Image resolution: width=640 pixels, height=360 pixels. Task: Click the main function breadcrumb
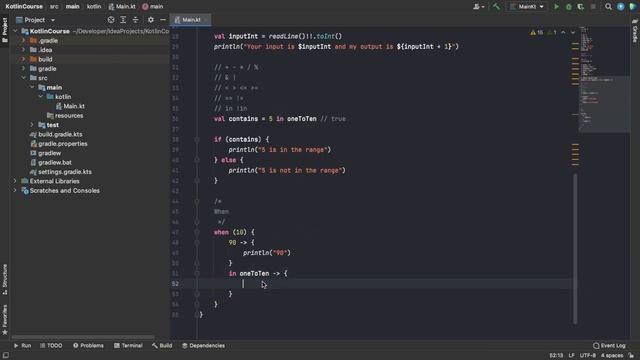coord(153,7)
